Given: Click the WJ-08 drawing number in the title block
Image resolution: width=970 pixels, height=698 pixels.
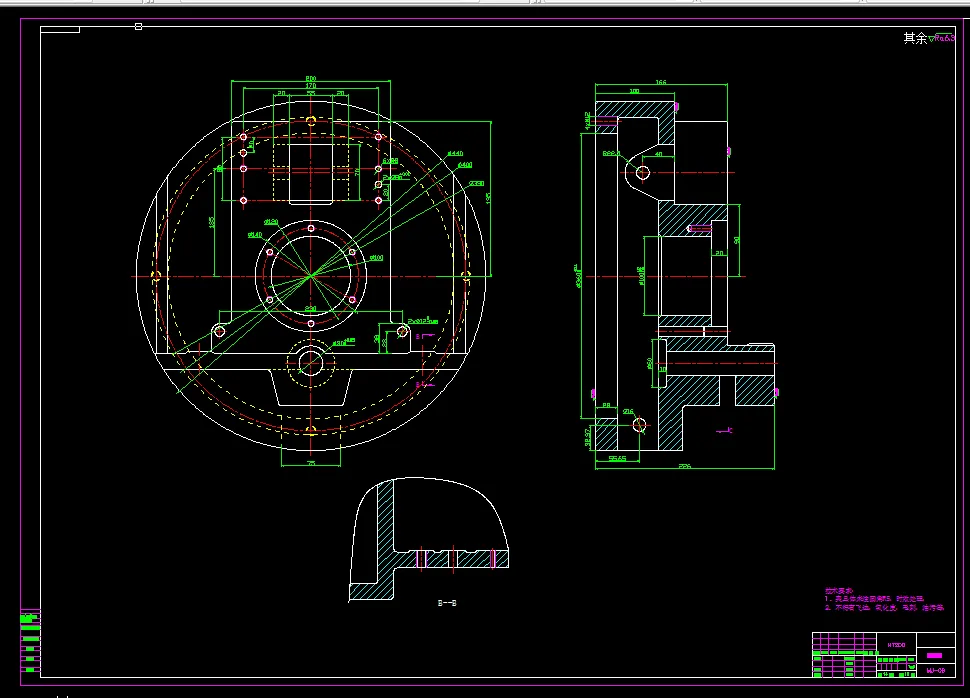Looking at the screenshot, I should click(935, 671).
